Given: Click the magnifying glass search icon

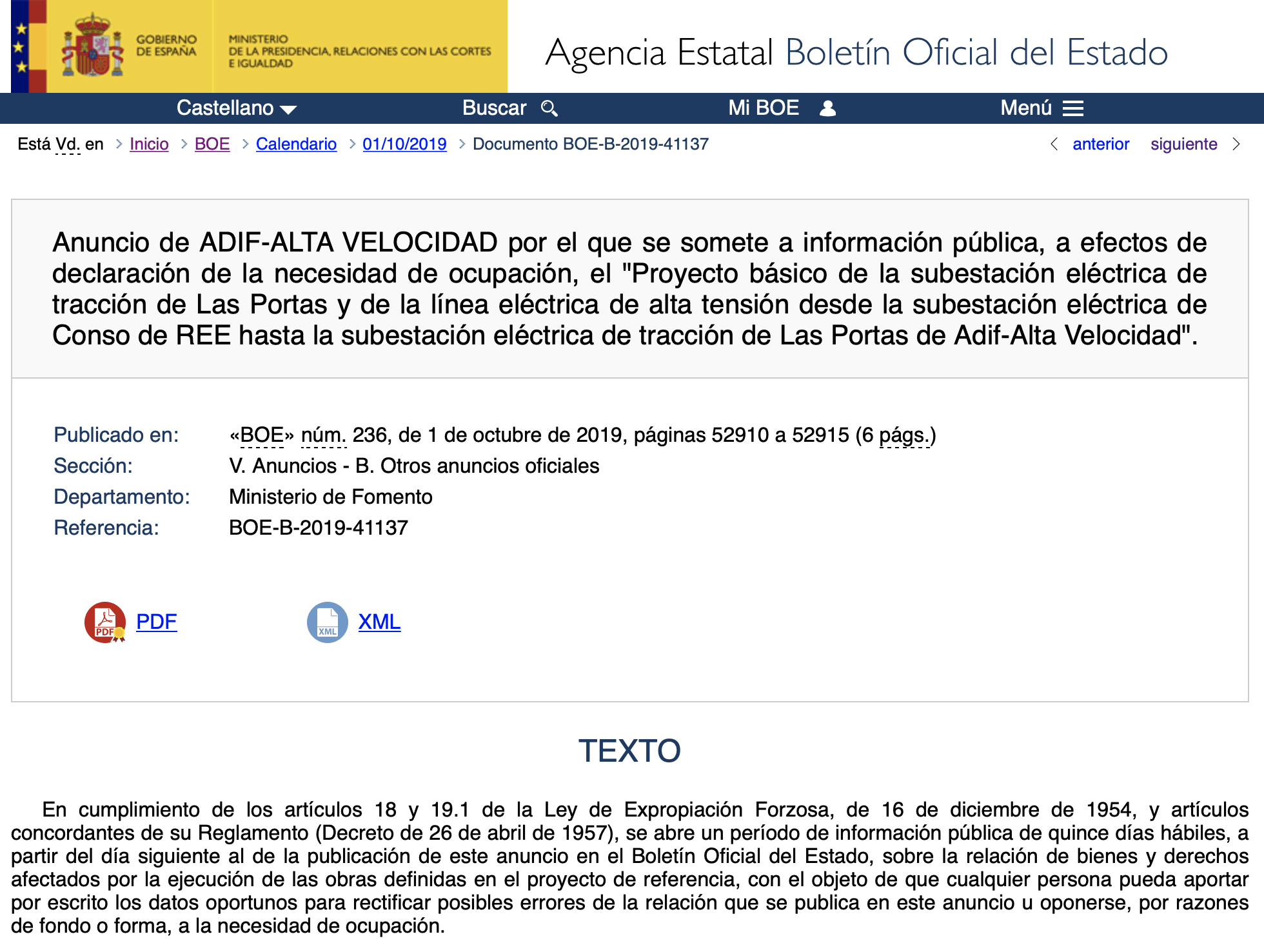Looking at the screenshot, I should click(549, 108).
